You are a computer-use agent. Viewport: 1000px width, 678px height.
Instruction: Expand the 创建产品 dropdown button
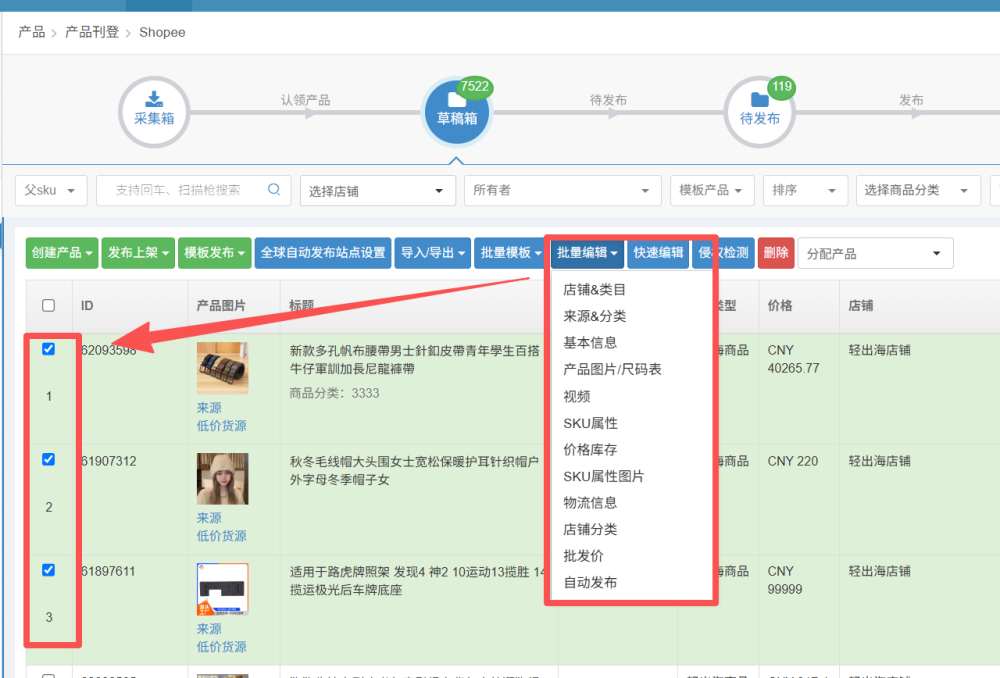pos(62,253)
